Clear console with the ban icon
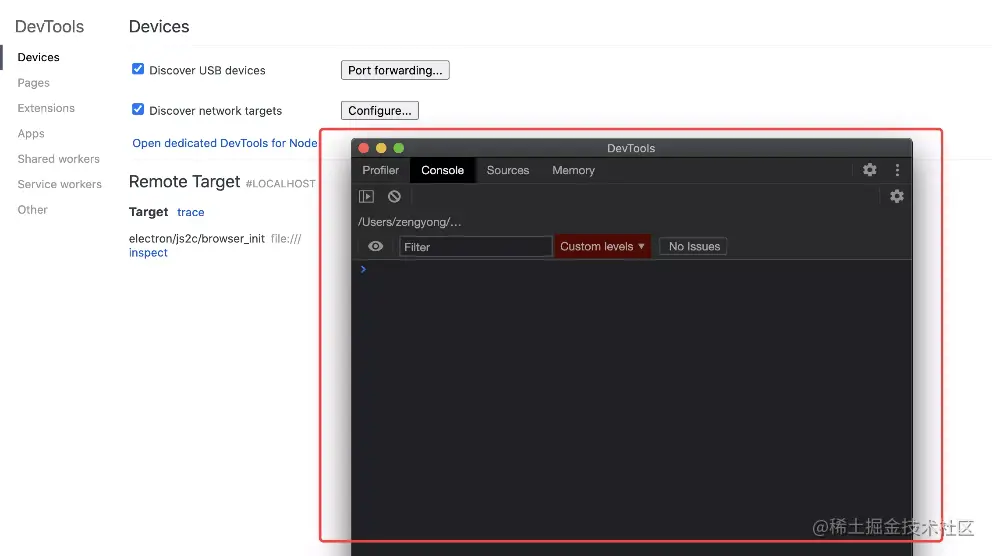 click(394, 197)
